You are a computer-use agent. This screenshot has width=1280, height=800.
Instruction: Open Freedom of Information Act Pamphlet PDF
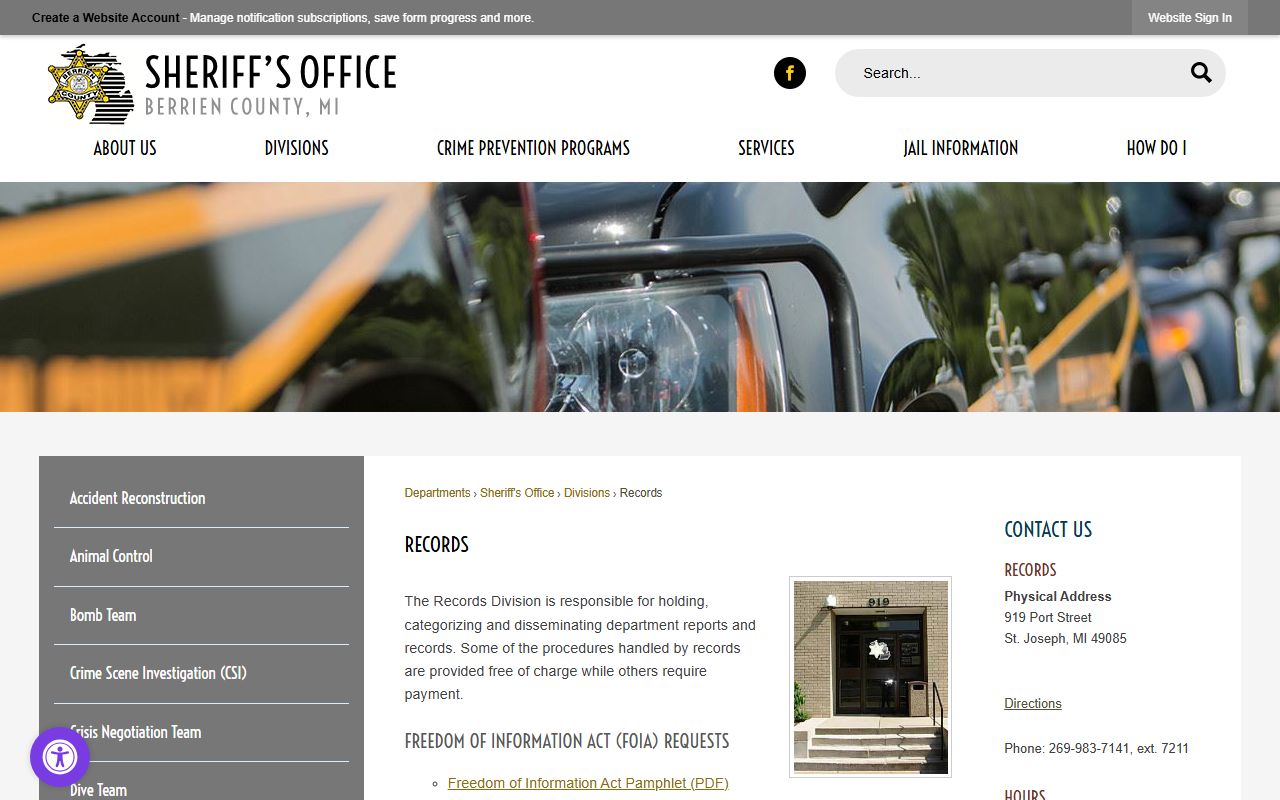tap(588, 783)
